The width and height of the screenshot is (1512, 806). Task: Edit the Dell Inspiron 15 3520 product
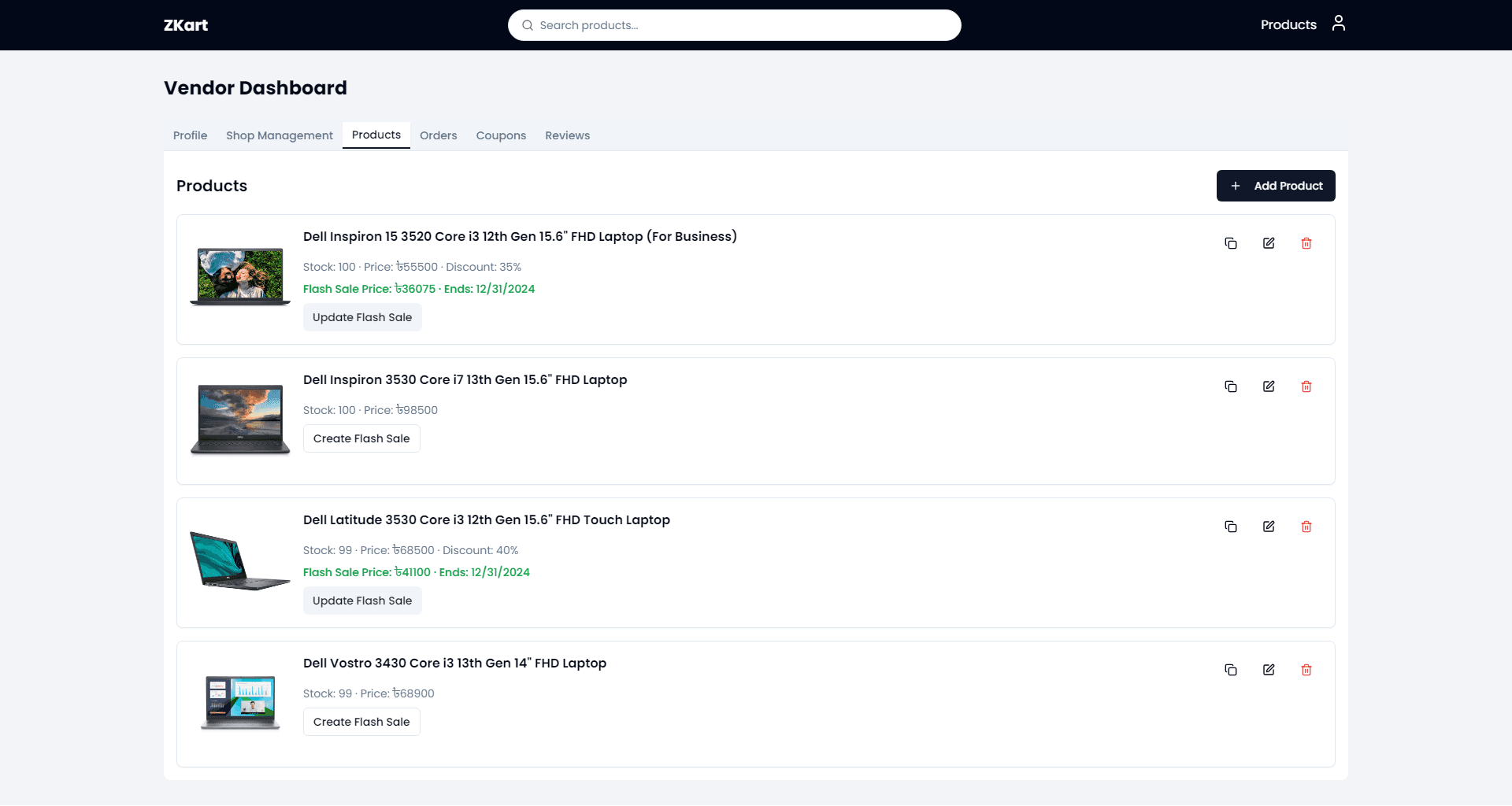pyautogui.click(x=1269, y=243)
